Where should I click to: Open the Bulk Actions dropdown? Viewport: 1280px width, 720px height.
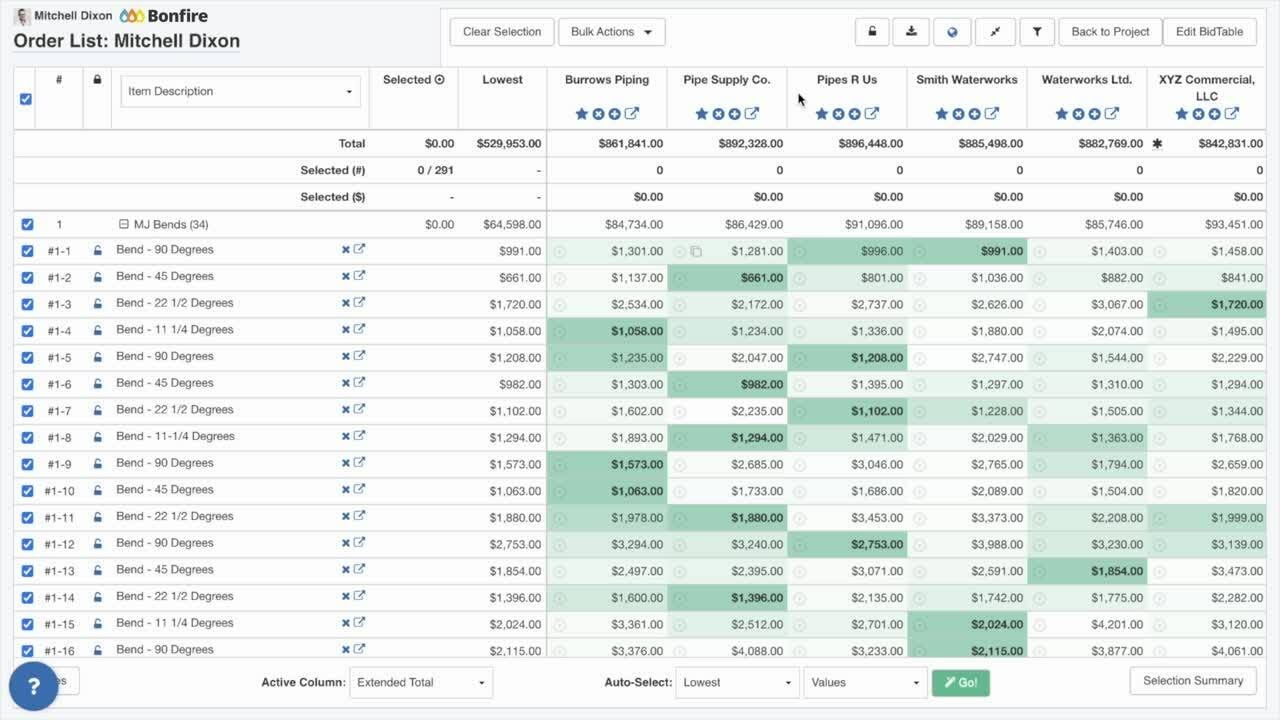click(611, 32)
